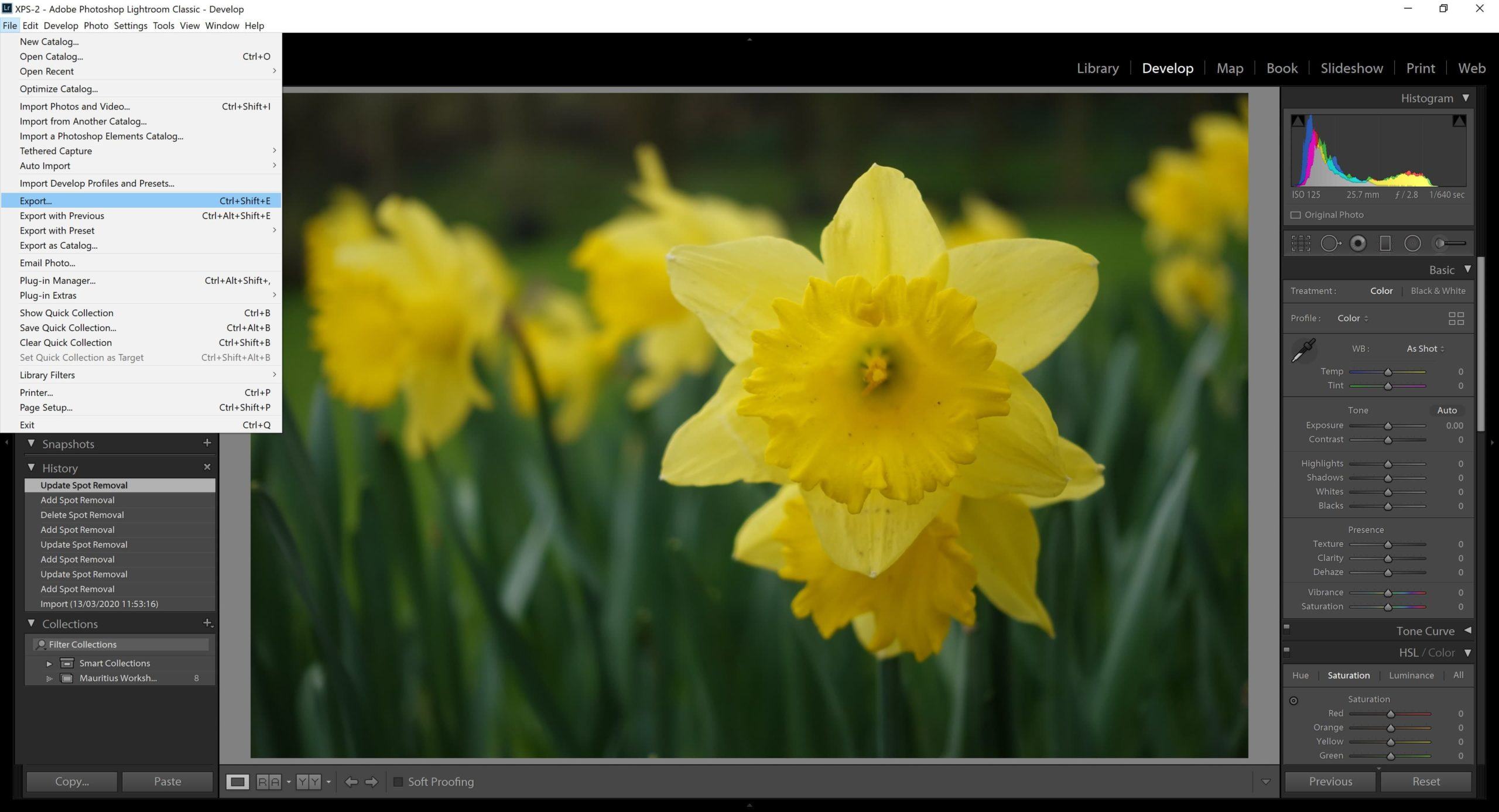
Task: Select the Graduated Filter tool icon
Action: click(1385, 243)
